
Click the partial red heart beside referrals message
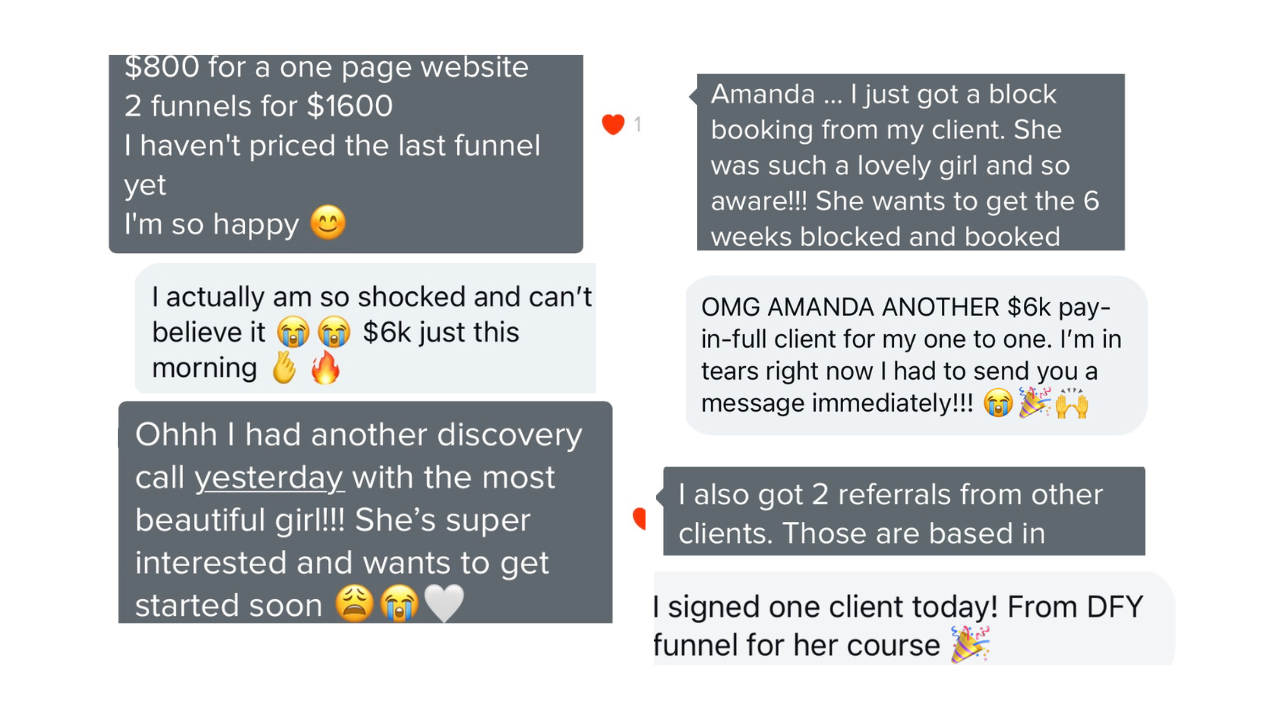coord(640,518)
